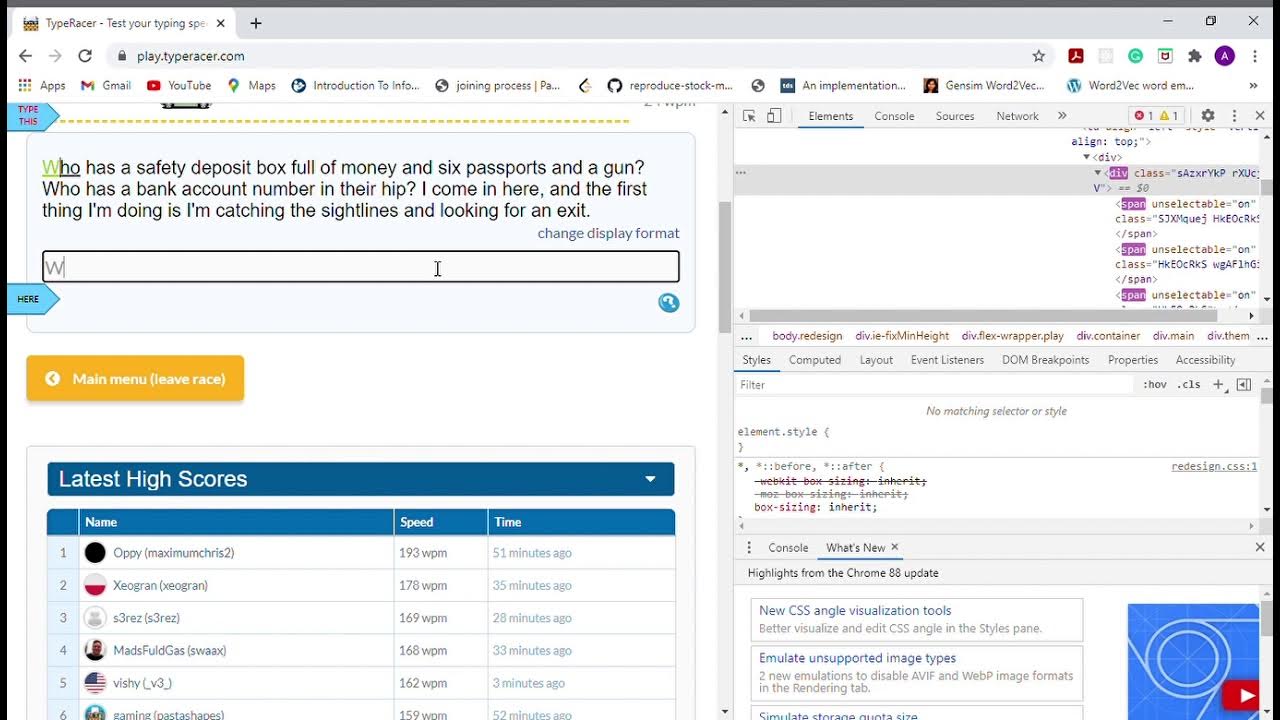
Task: Select div.flex-wrapper.play in the breadcrumb
Action: (1013, 336)
